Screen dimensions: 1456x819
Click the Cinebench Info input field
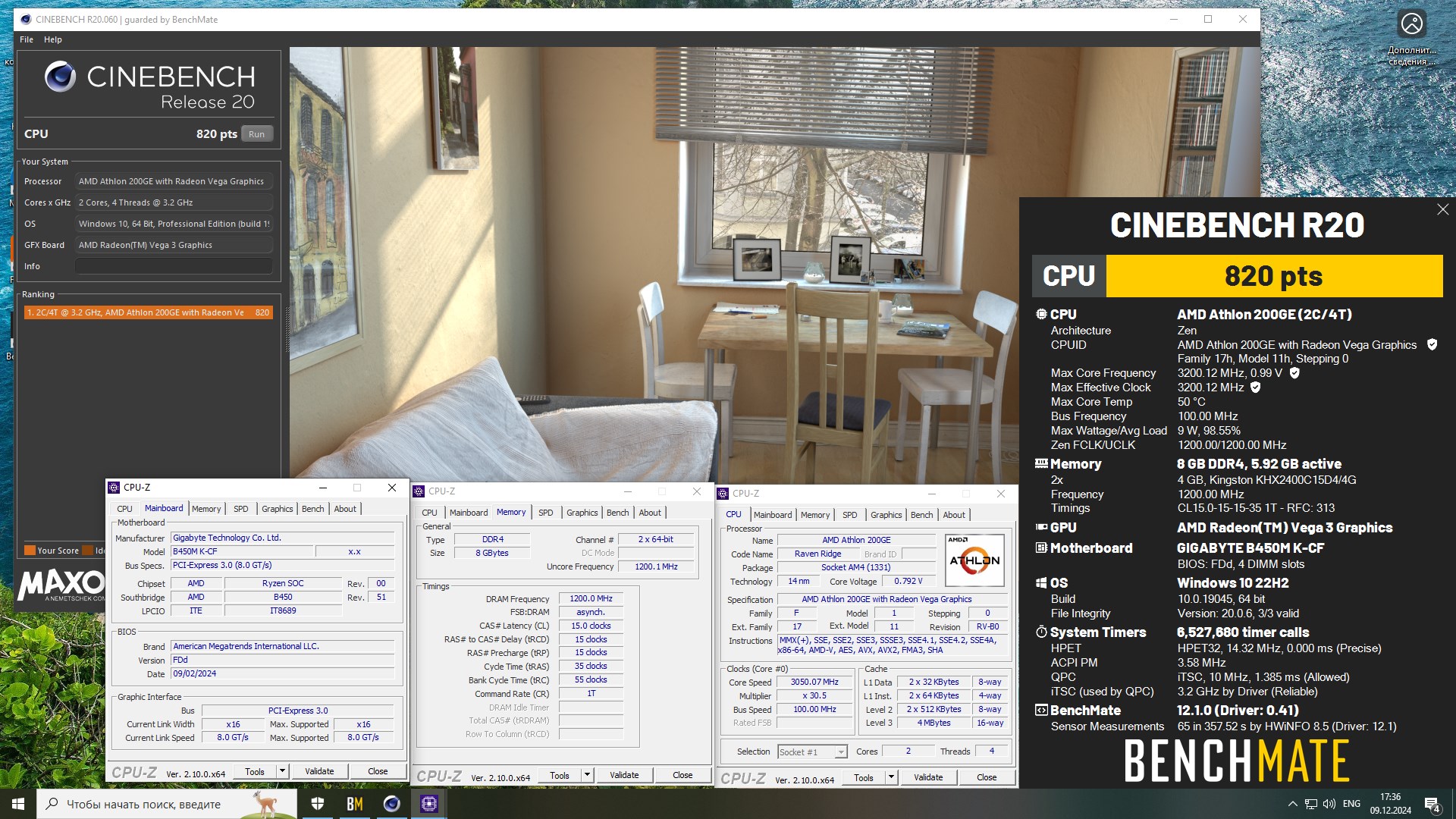[x=174, y=266]
